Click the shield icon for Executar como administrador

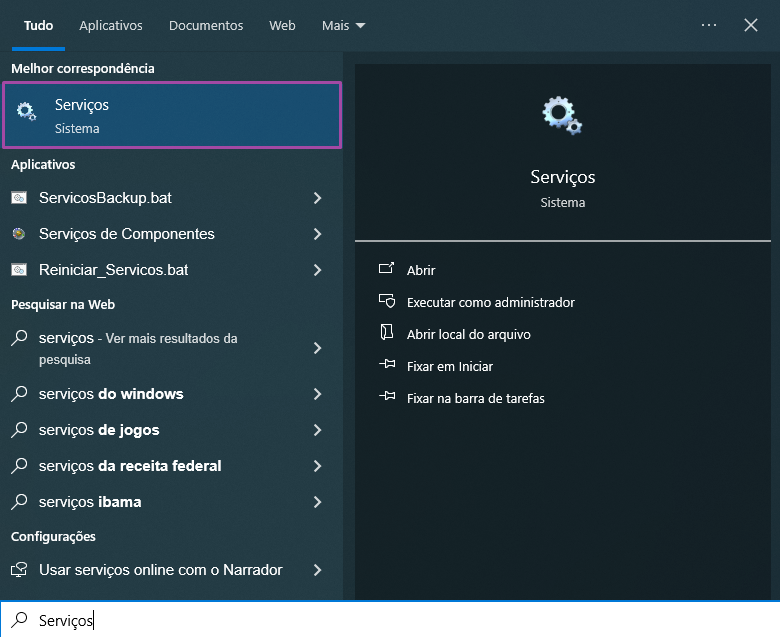[x=387, y=301]
